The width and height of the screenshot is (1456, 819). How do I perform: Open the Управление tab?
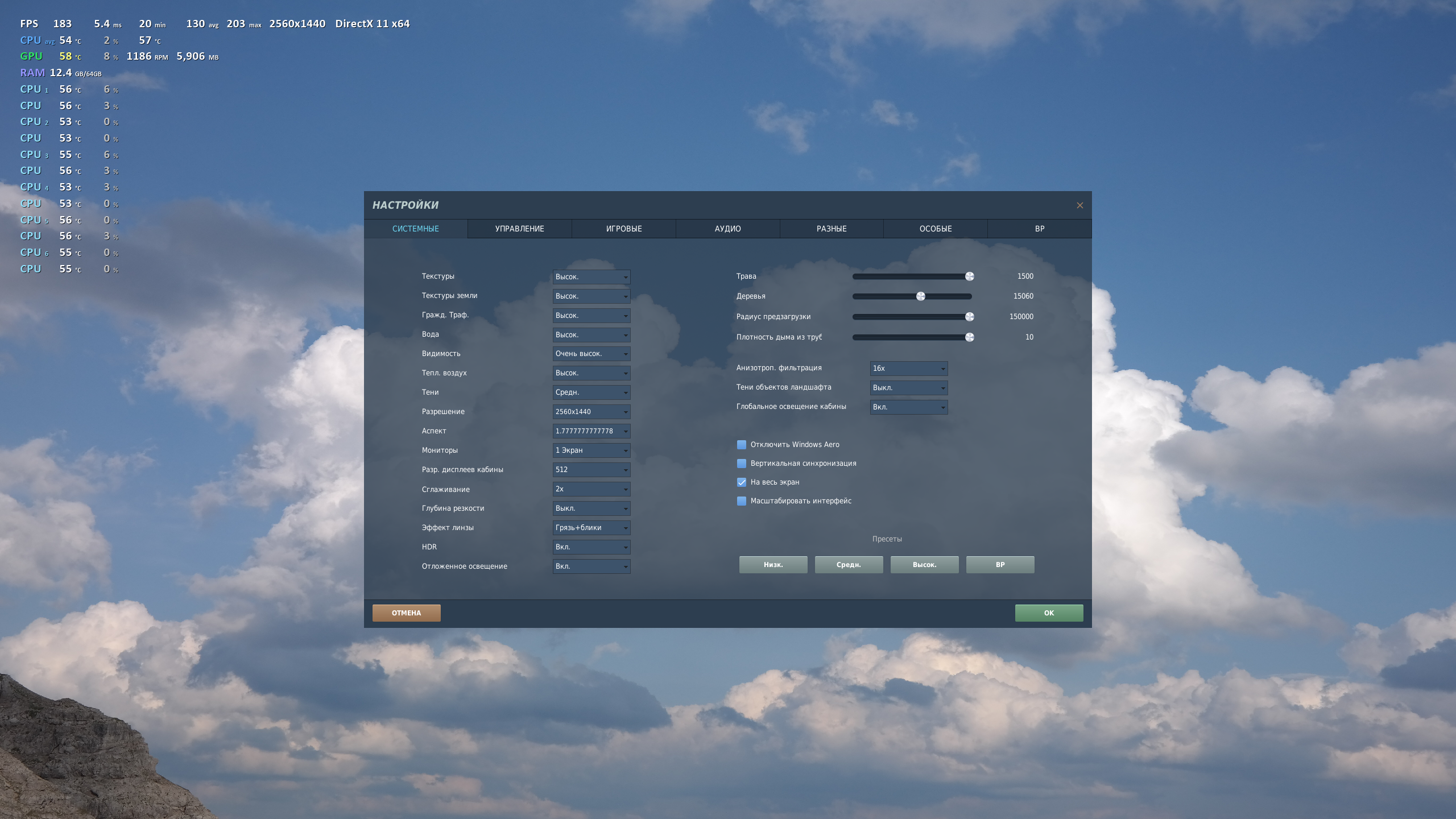click(519, 229)
